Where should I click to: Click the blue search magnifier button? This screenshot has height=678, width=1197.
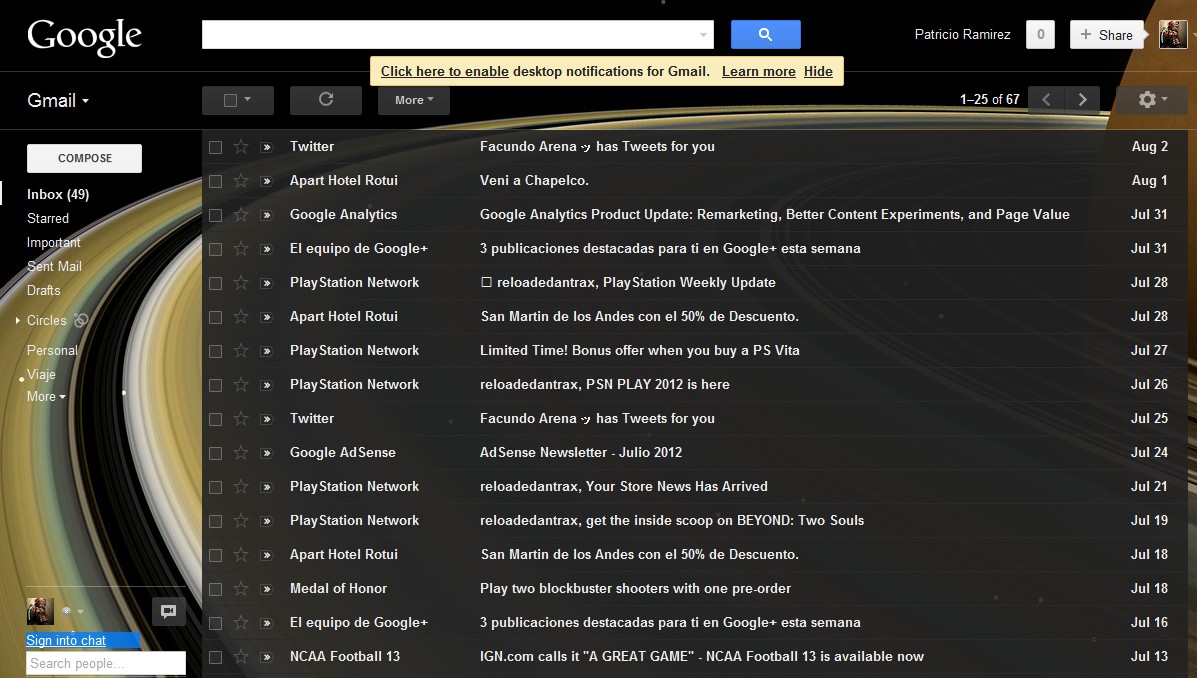(765, 34)
